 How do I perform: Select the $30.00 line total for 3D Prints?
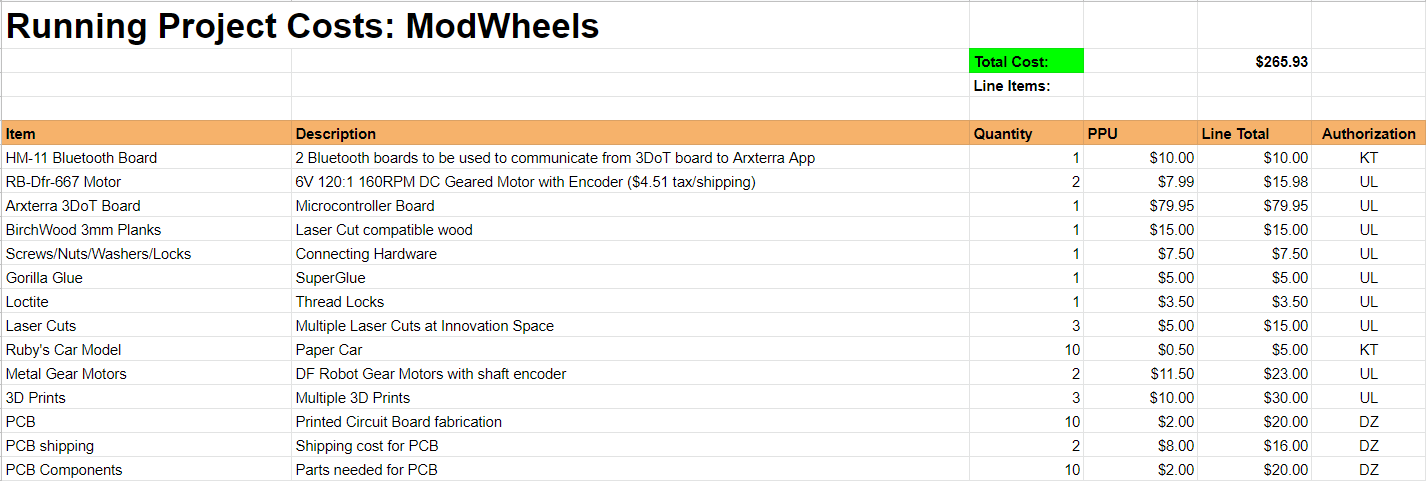1255,397
